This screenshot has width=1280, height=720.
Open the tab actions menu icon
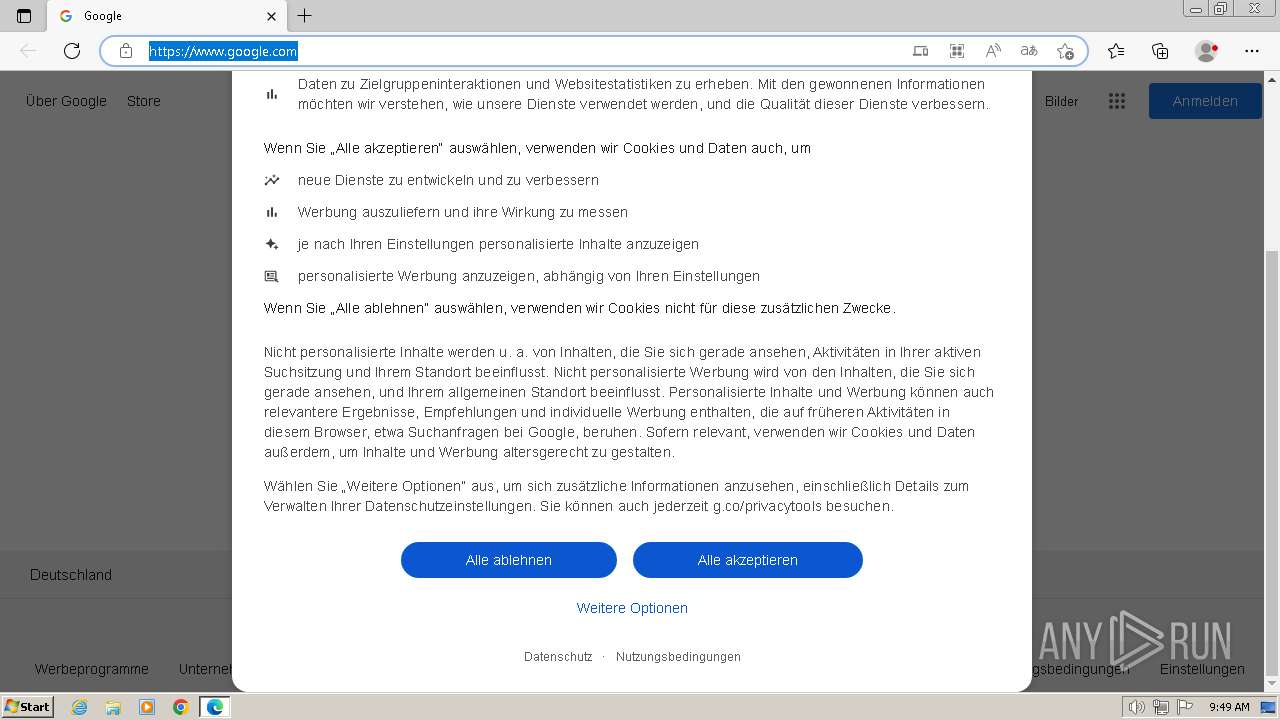click(24, 16)
